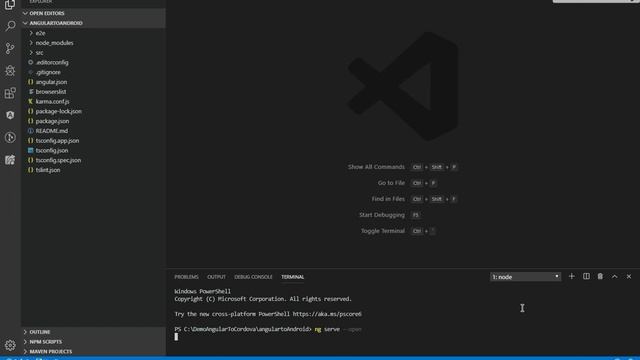Click 'Start Debugging' hint text

[382, 215]
